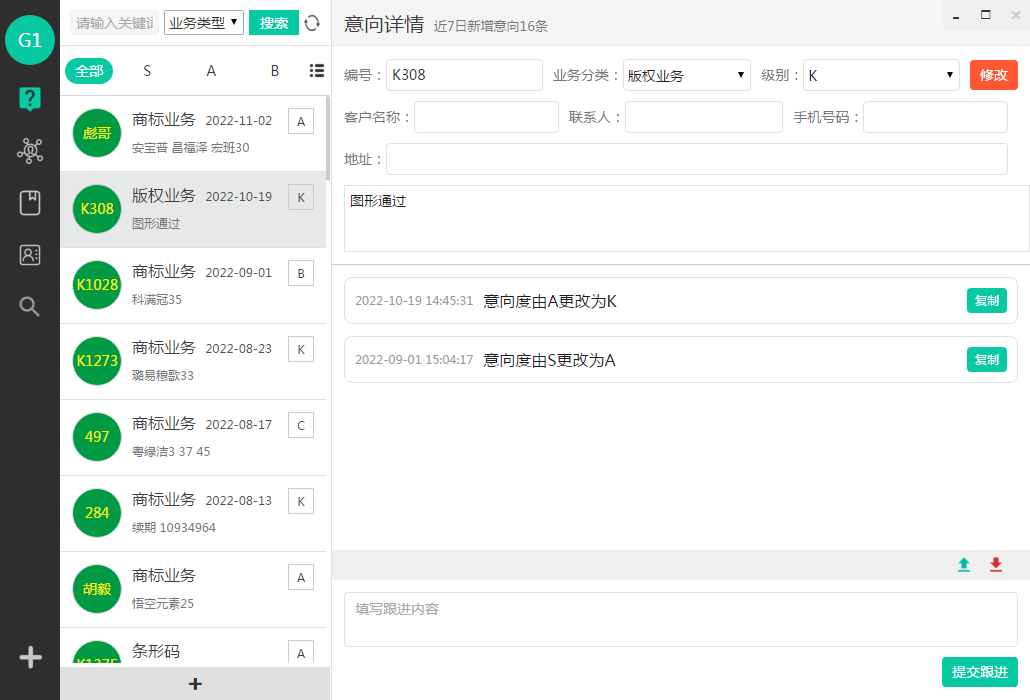This screenshot has height=700, width=1030.
Task: Click the magnifier search sidebar icon
Action: point(30,307)
